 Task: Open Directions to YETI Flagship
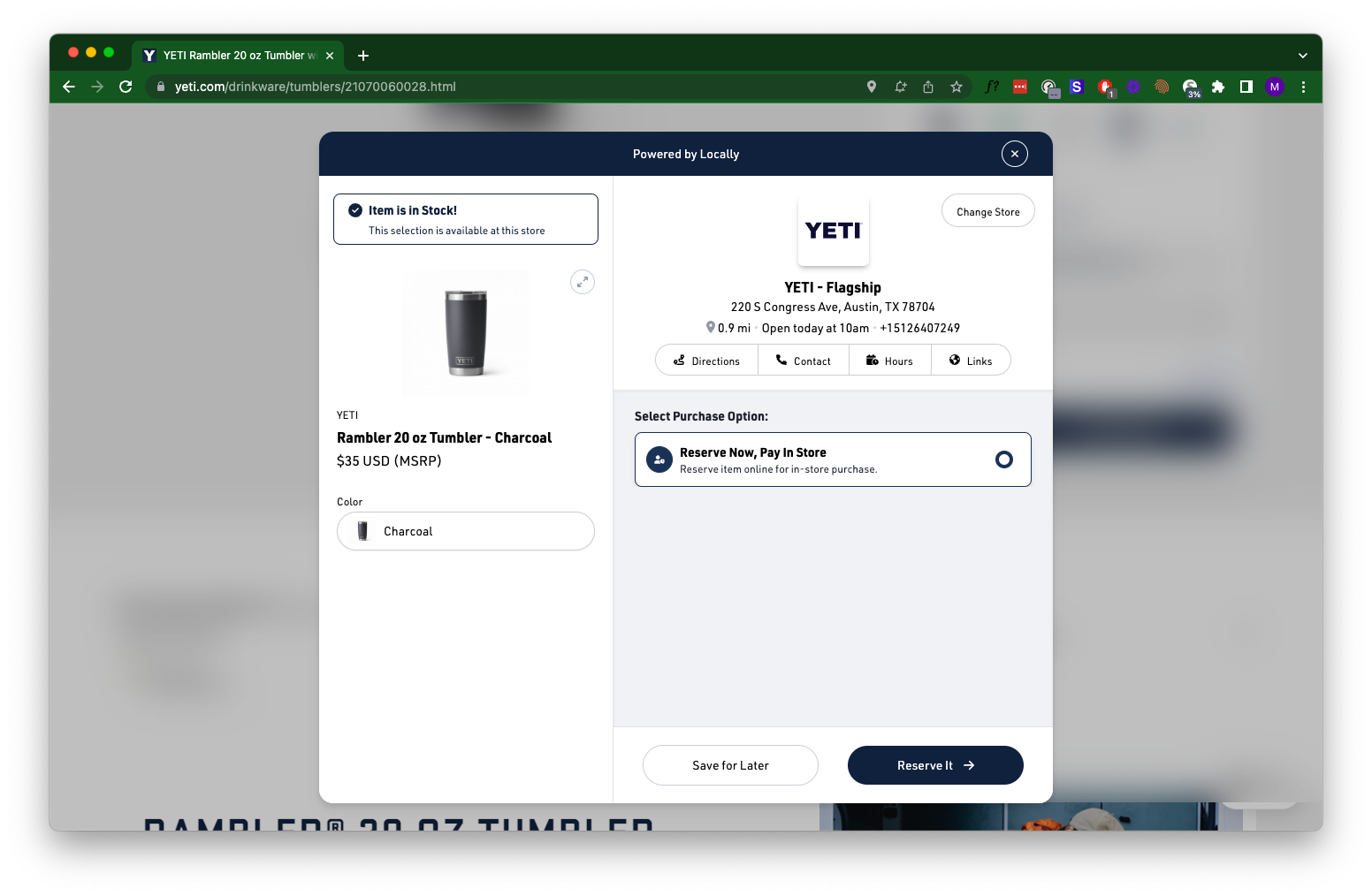(706, 361)
